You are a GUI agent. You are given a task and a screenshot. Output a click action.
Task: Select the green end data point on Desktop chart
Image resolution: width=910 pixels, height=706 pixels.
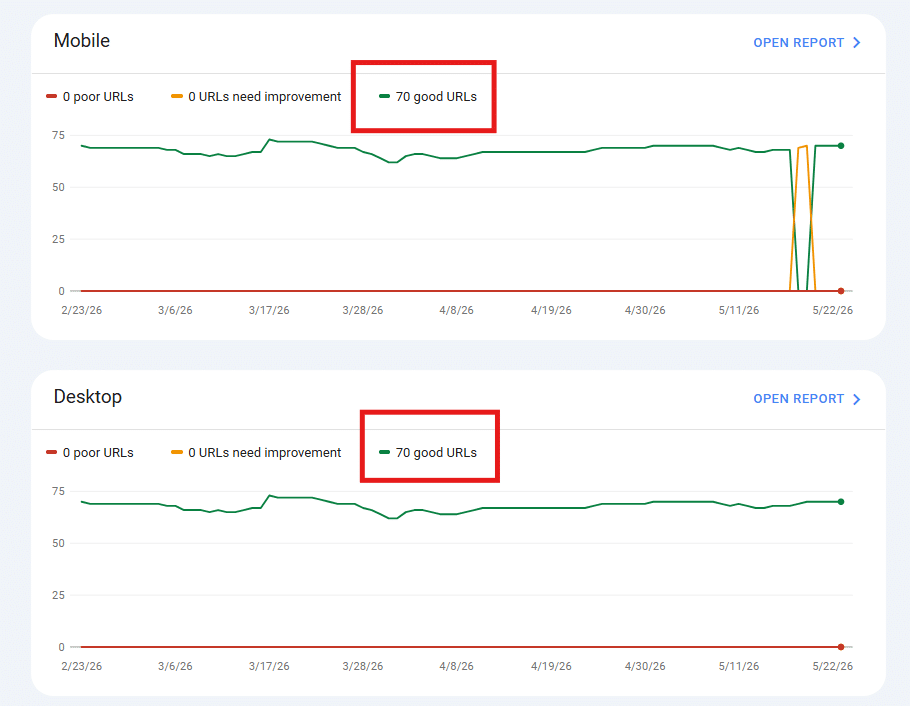pyautogui.click(x=841, y=502)
